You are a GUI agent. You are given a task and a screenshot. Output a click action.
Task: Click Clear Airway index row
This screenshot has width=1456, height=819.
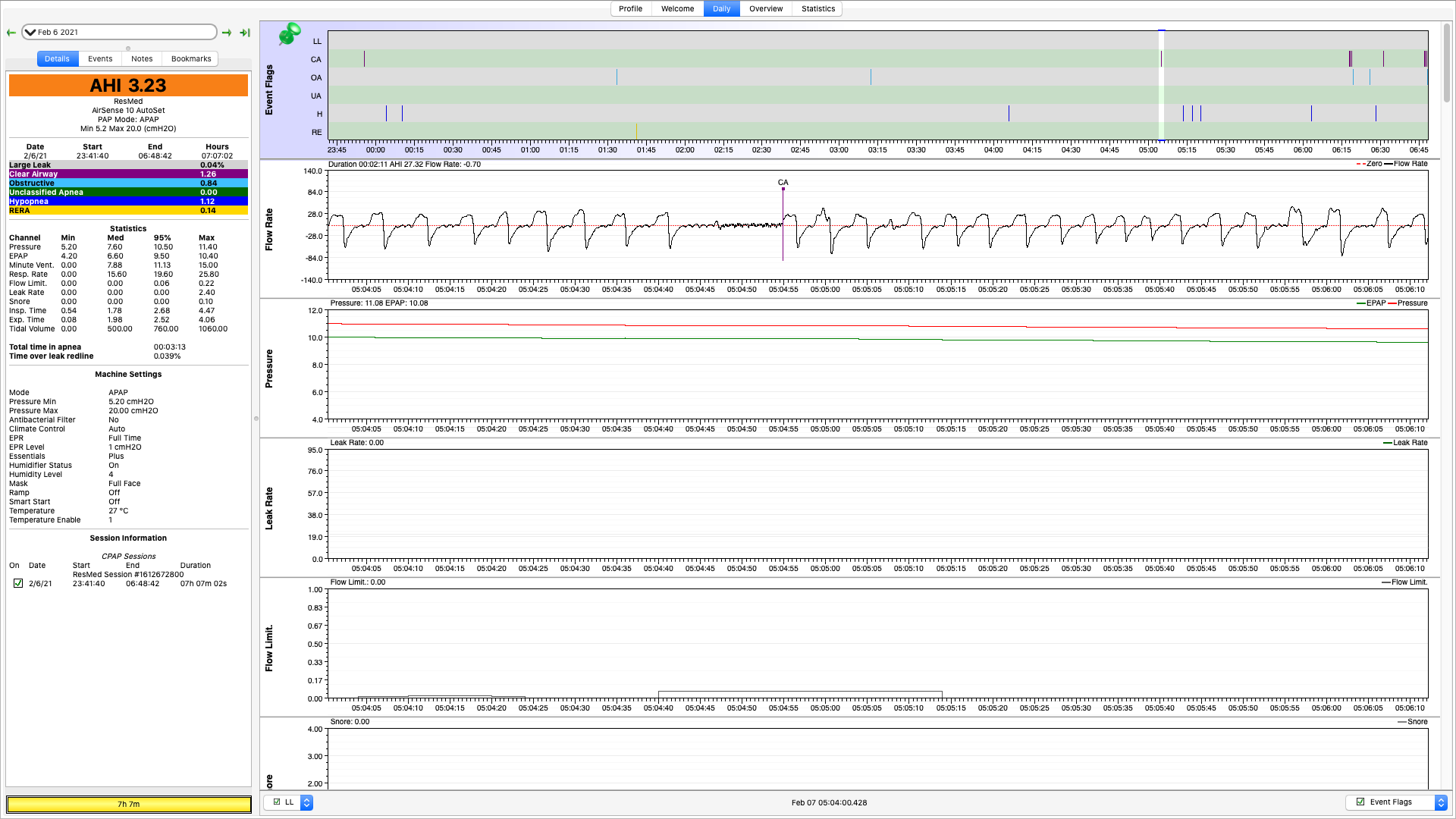(128, 174)
